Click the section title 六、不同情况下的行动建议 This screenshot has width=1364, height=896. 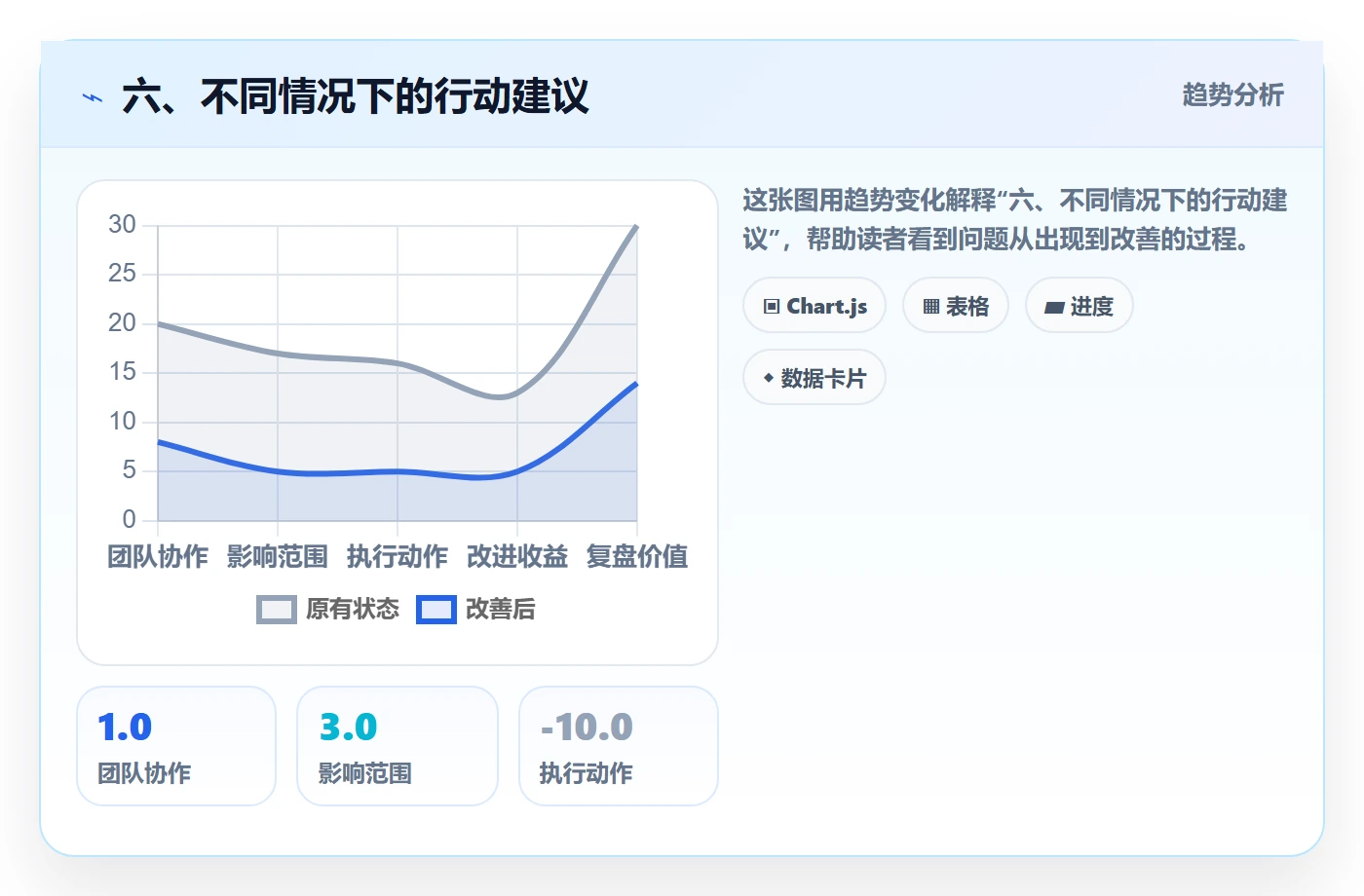356,97
